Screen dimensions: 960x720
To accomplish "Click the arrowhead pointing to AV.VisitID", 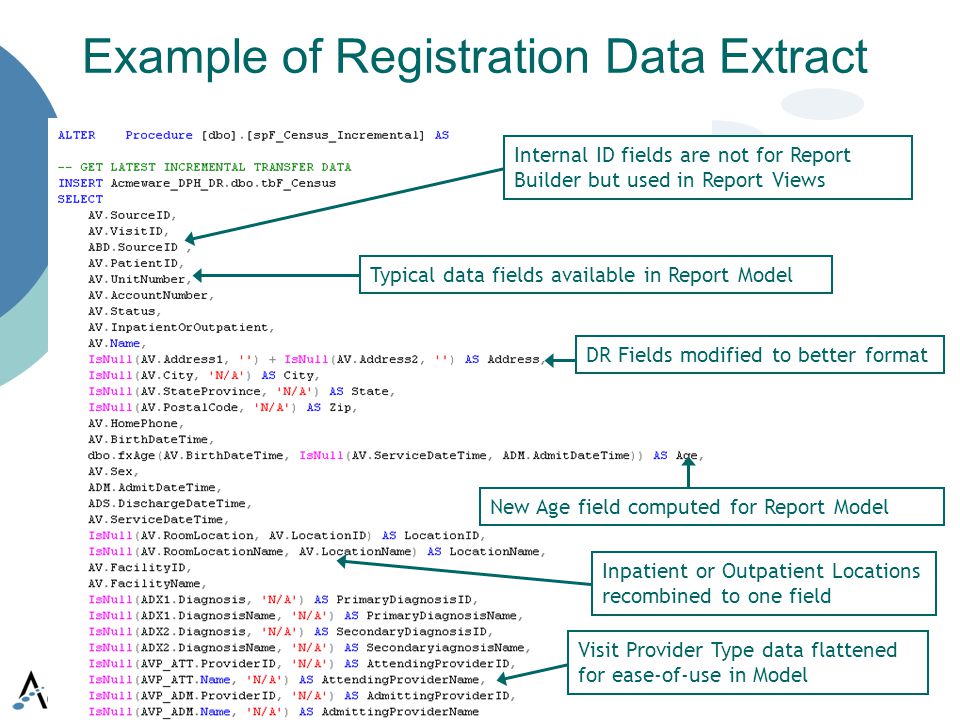I will pos(190,238).
